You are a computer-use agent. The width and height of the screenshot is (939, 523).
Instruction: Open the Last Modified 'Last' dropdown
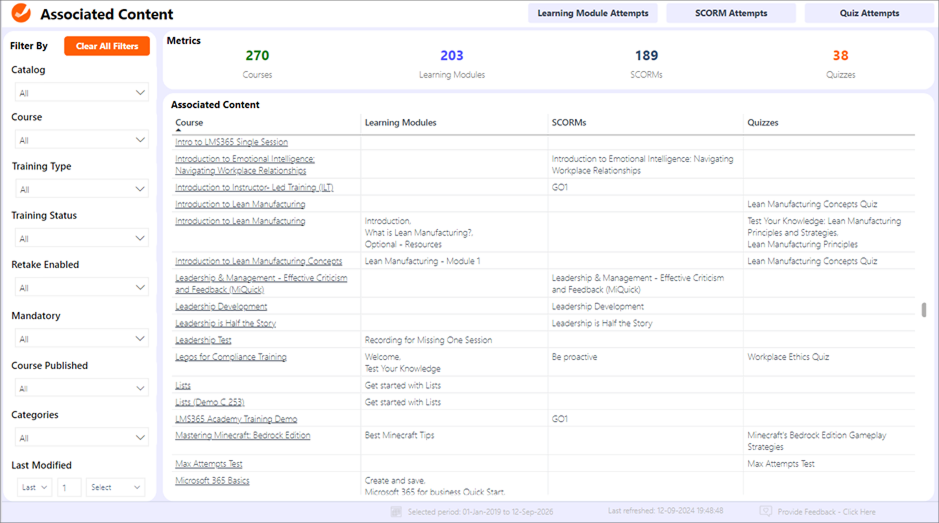tap(34, 488)
